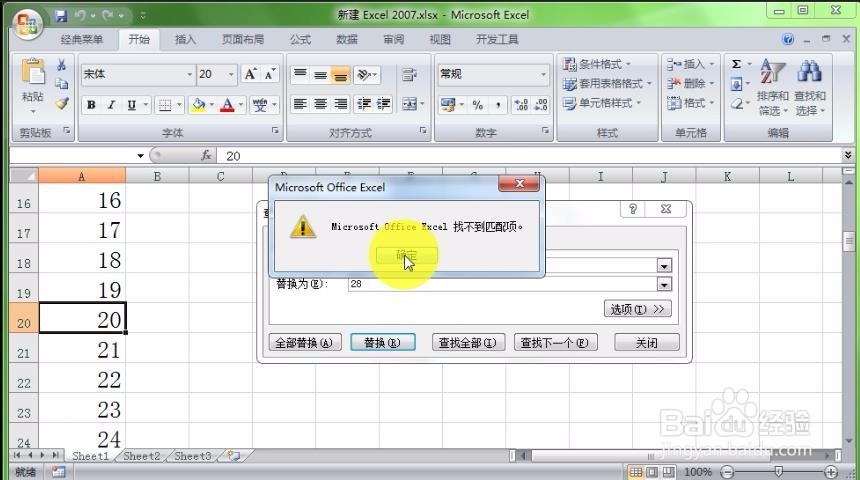Viewport: 860px width, 480px height.
Task: Open the Office button menu
Action: click(27, 24)
